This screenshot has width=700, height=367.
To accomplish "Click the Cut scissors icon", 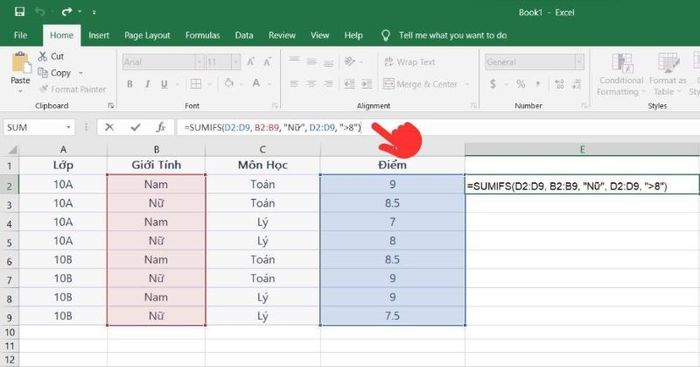I will click(x=42, y=56).
